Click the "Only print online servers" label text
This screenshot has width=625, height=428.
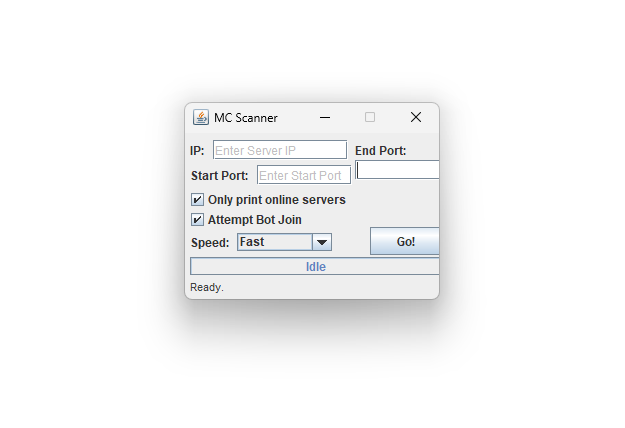(277, 200)
